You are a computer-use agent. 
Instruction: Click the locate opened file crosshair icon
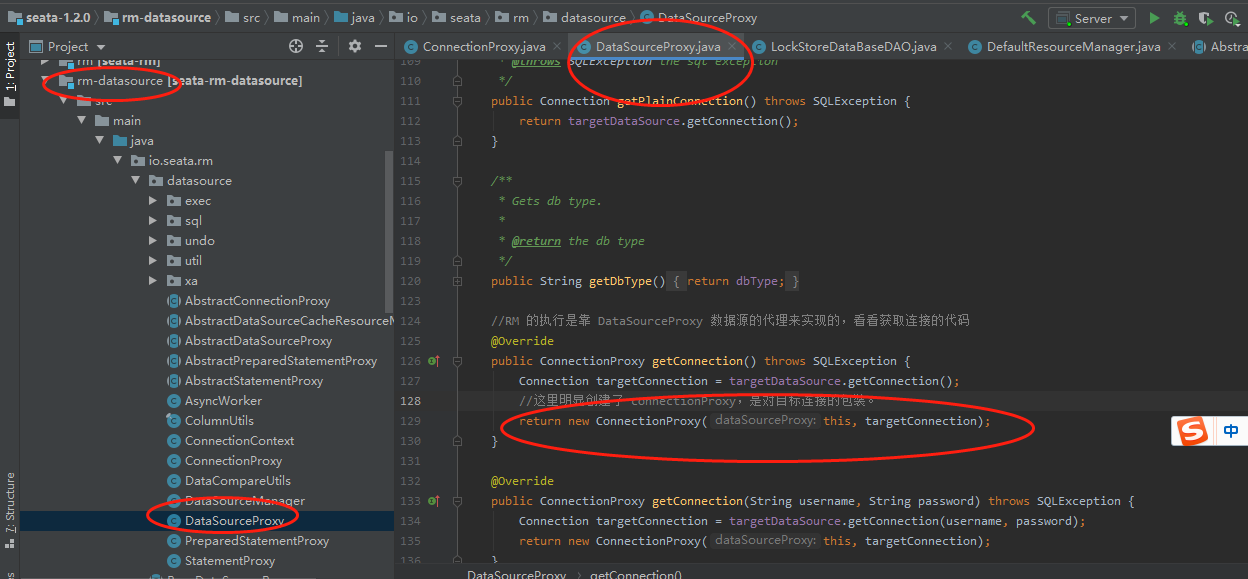point(296,46)
